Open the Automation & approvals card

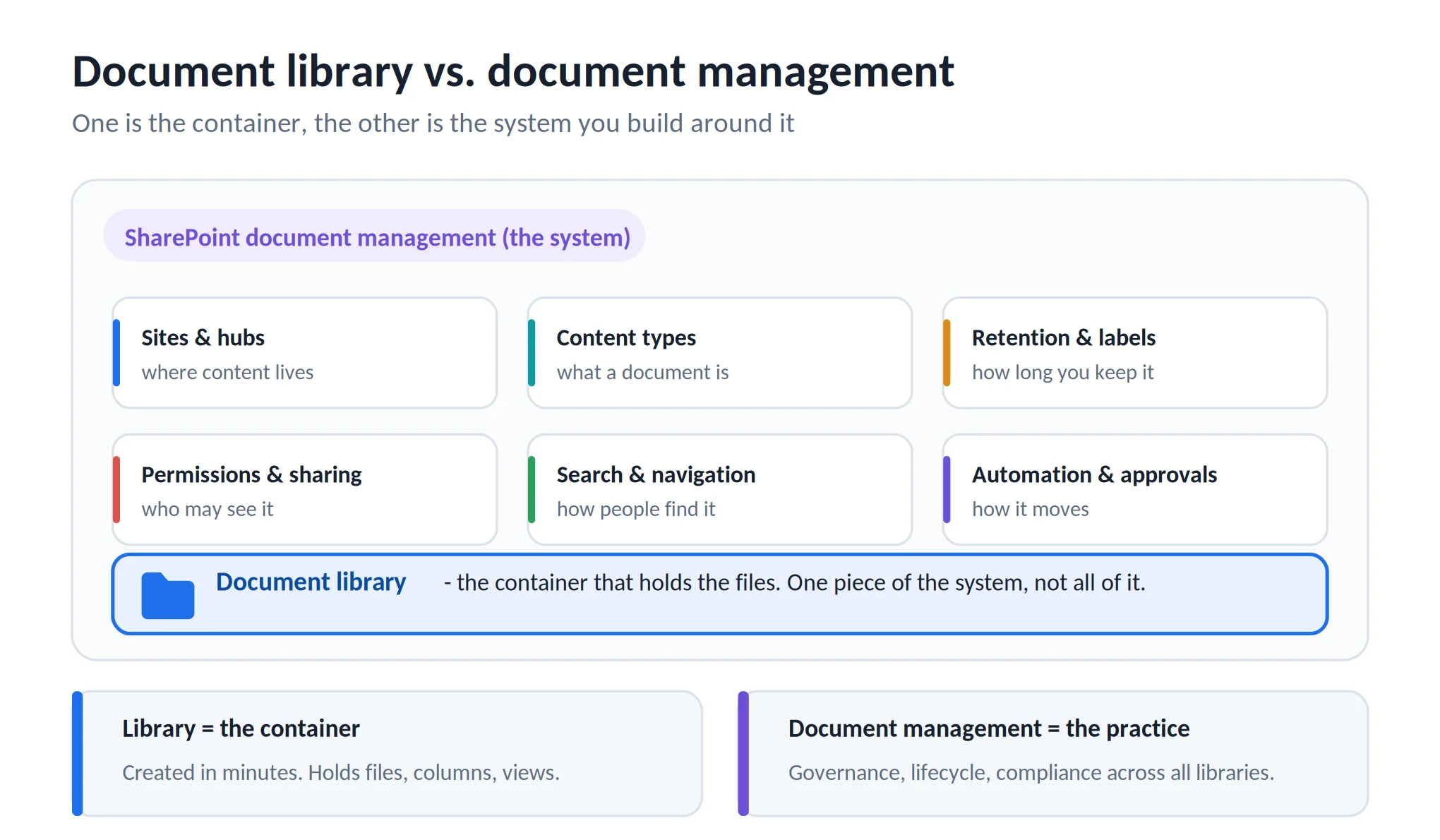point(1135,489)
